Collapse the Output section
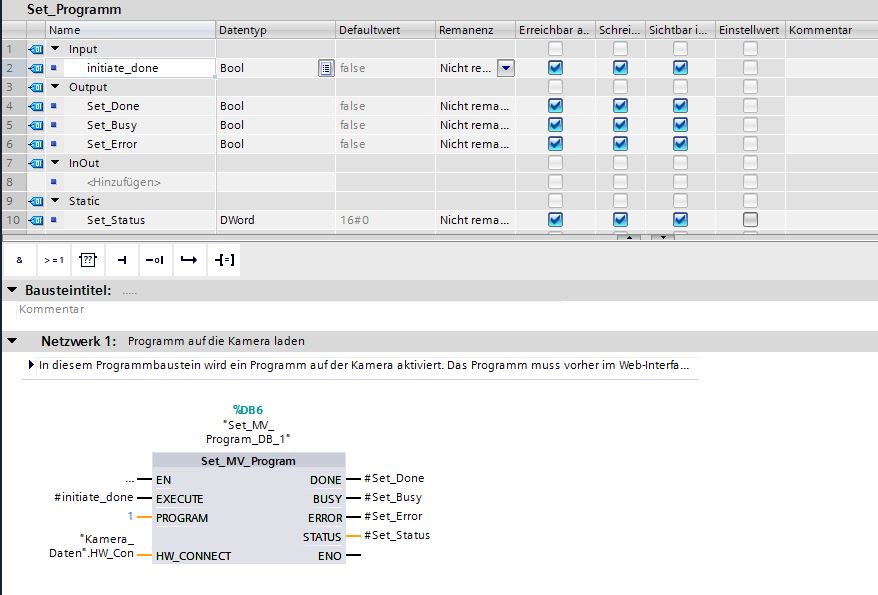 (55, 87)
